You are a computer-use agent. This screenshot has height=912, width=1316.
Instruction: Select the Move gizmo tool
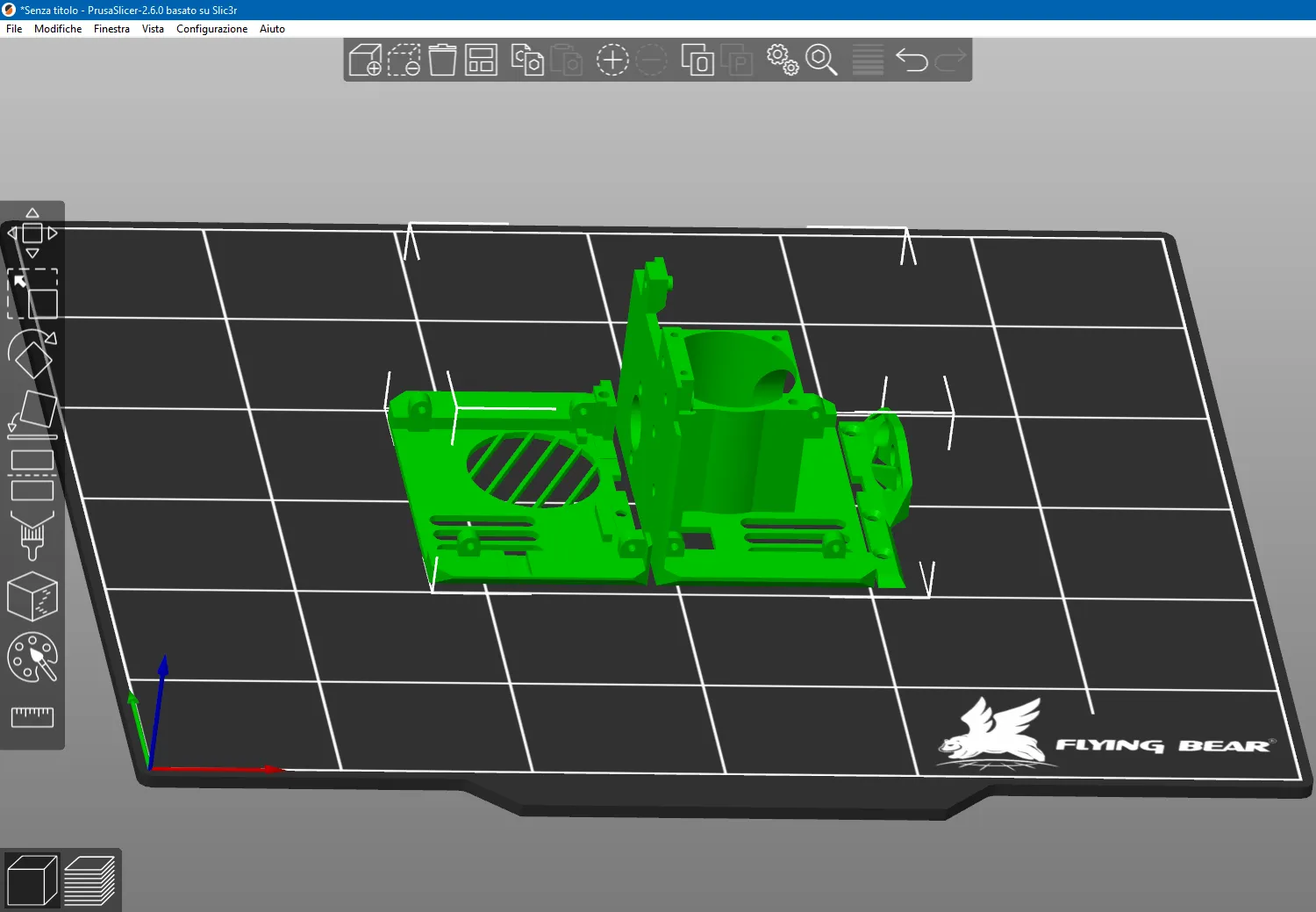pyautogui.click(x=32, y=233)
